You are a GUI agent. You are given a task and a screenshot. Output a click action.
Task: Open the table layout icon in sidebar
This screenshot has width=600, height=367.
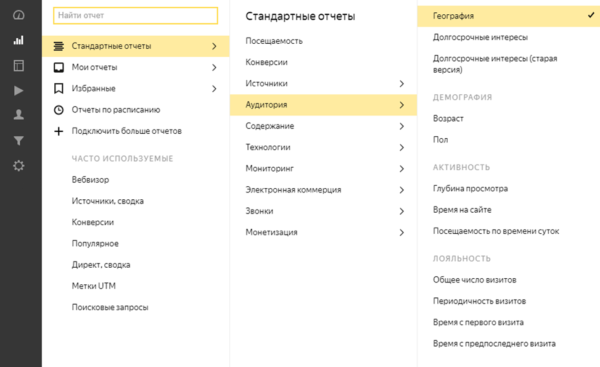point(18,65)
